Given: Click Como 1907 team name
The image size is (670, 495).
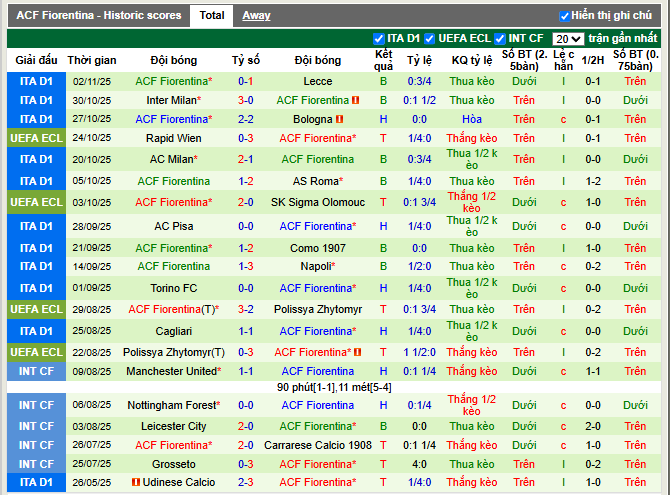Looking at the screenshot, I should (x=317, y=248).
